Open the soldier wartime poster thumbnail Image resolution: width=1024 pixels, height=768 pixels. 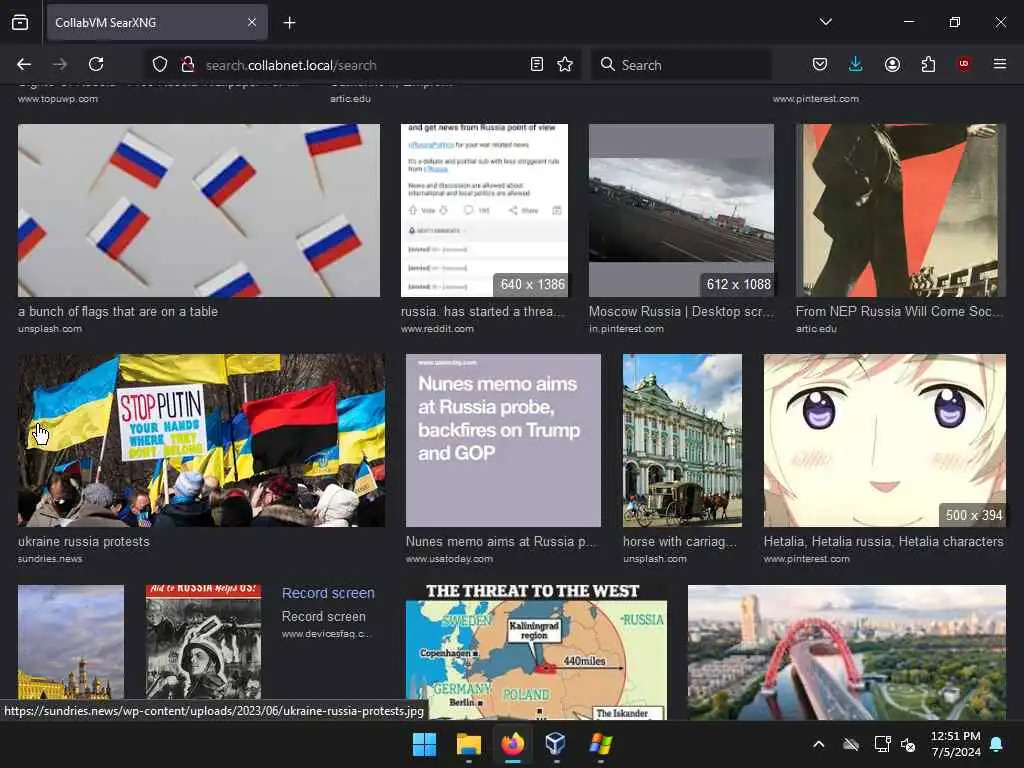click(x=203, y=642)
